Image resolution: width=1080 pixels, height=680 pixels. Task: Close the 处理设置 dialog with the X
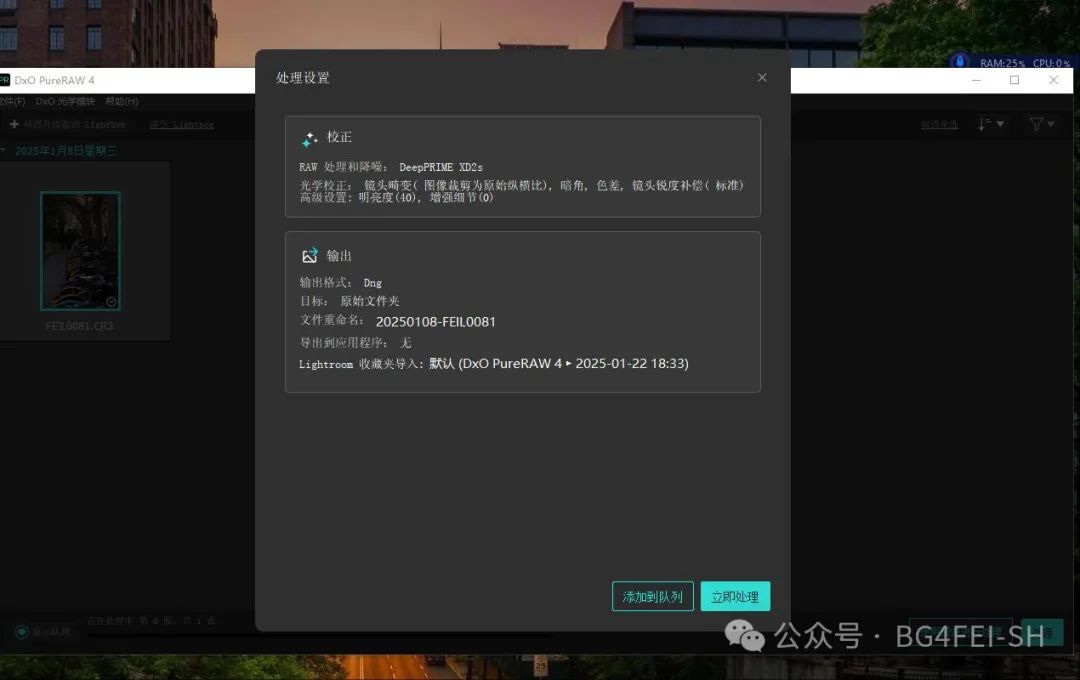pyautogui.click(x=762, y=77)
